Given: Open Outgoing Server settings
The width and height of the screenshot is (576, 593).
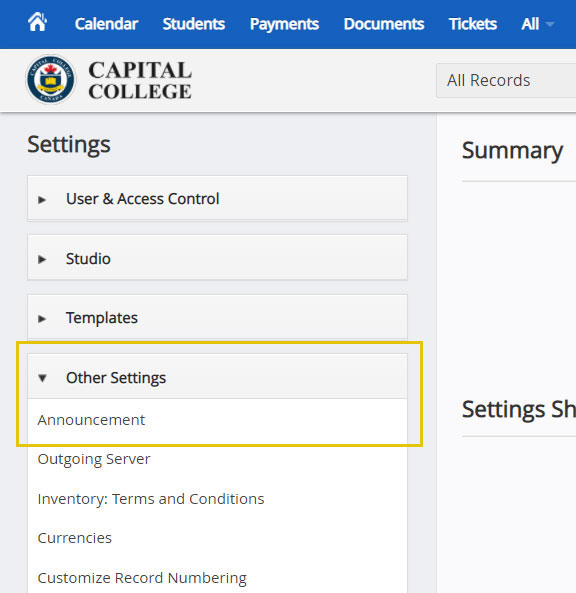Looking at the screenshot, I should pos(94,459).
